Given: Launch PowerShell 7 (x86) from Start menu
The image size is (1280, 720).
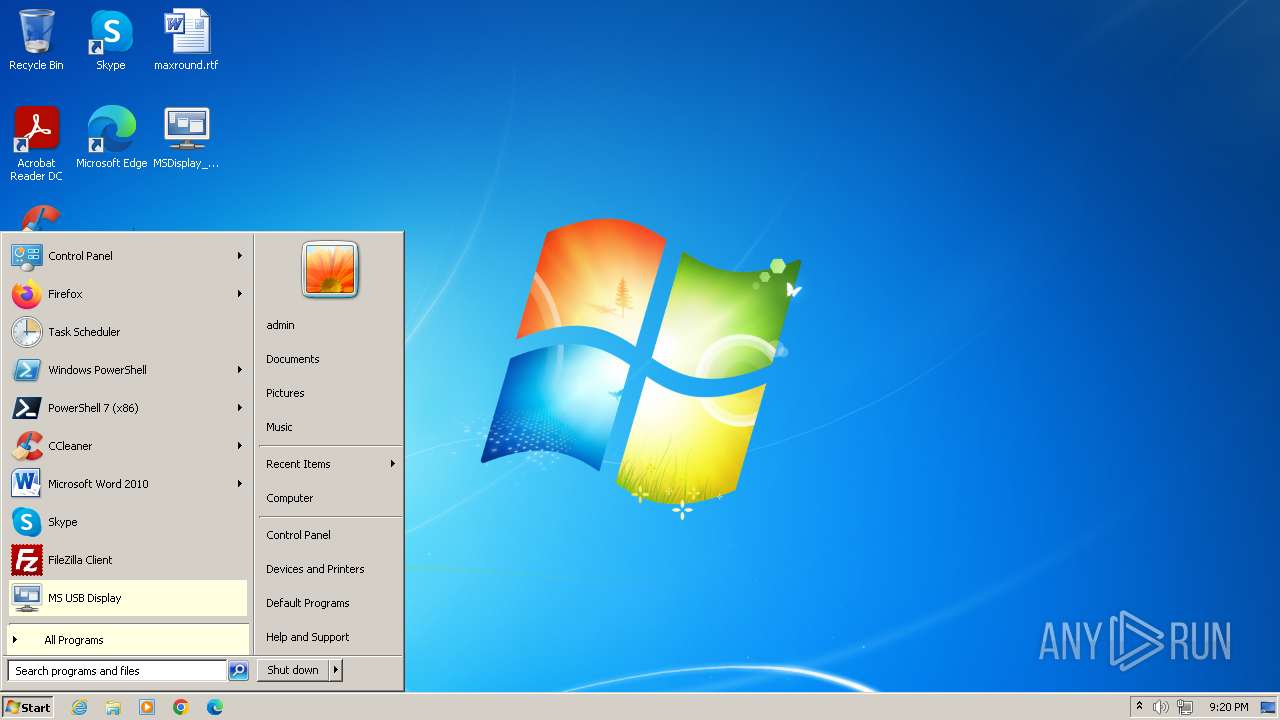Looking at the screenshot, I should coord(128,408).
